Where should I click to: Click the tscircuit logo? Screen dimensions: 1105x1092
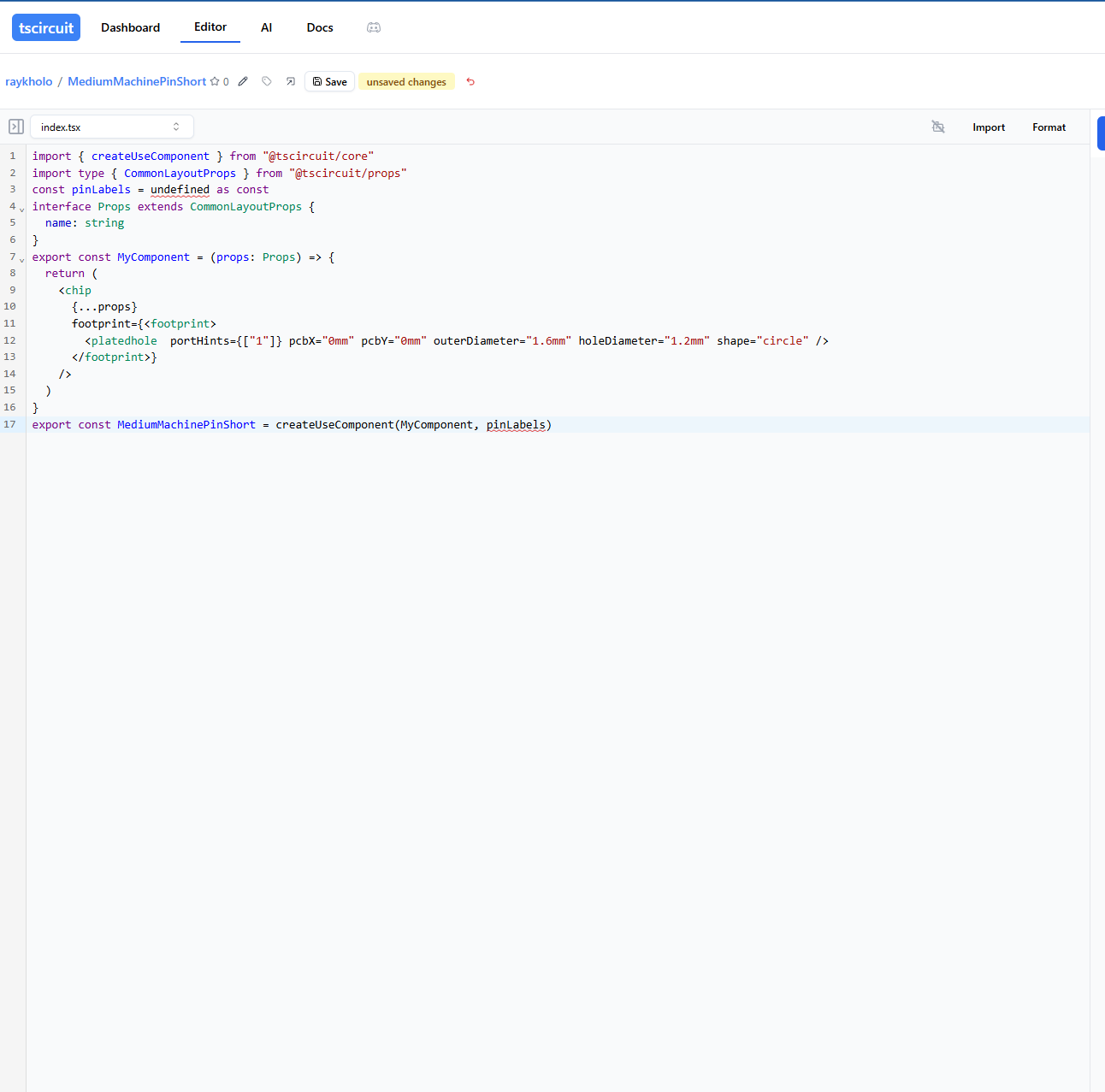46,27
